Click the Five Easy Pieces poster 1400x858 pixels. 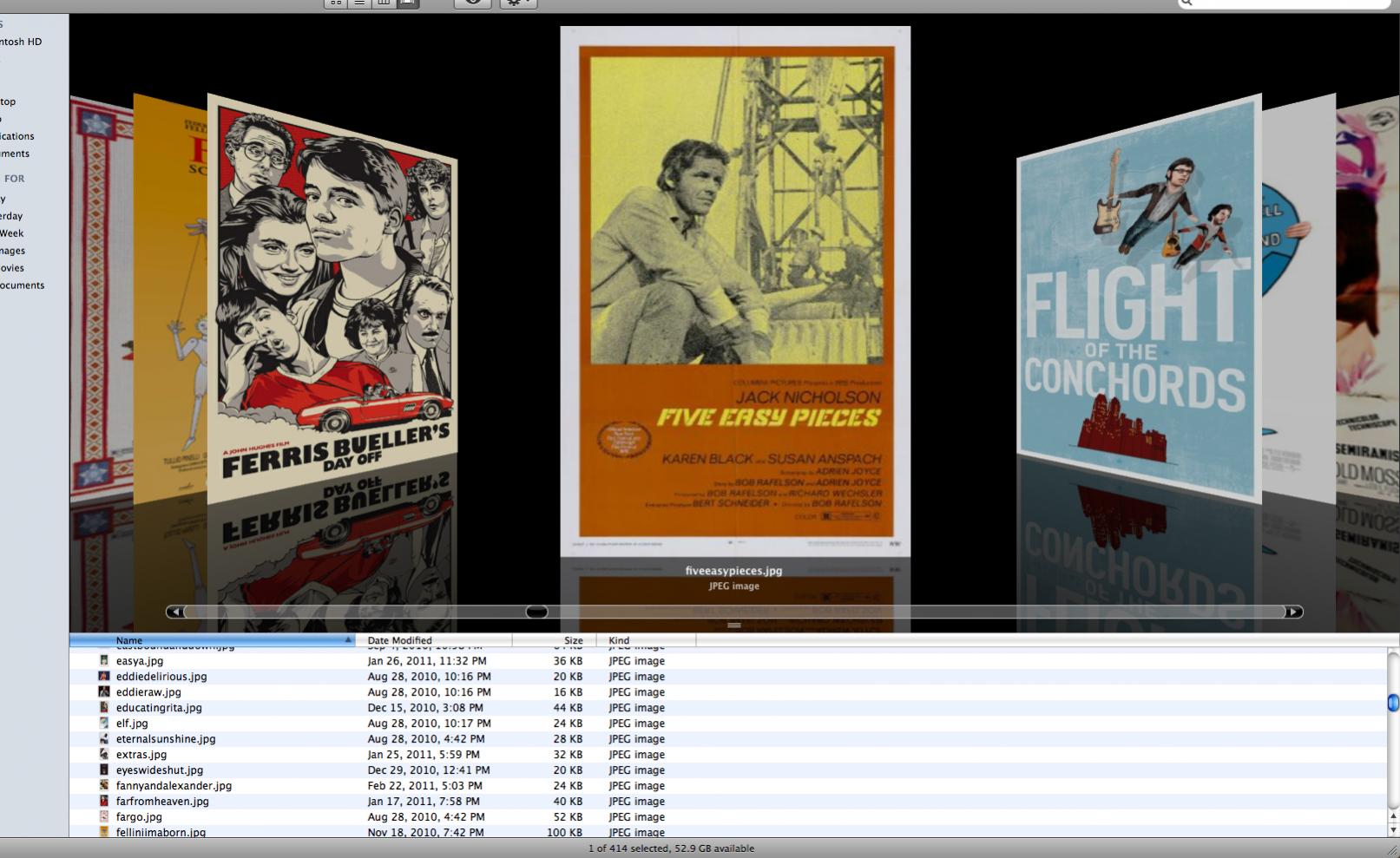pos(735,291)
